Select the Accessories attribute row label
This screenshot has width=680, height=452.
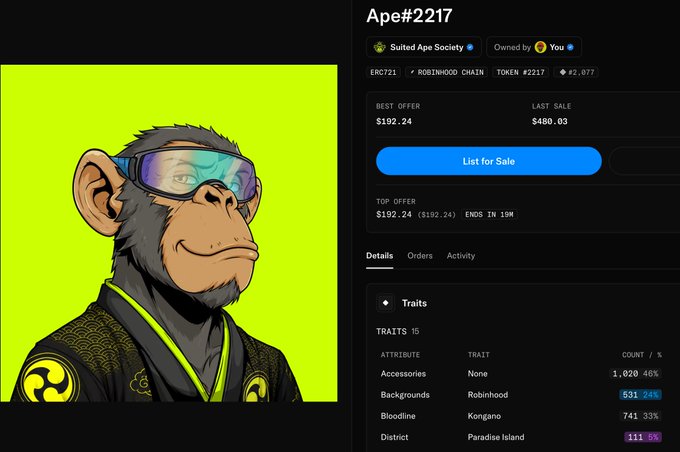click(x=403, y=373)
